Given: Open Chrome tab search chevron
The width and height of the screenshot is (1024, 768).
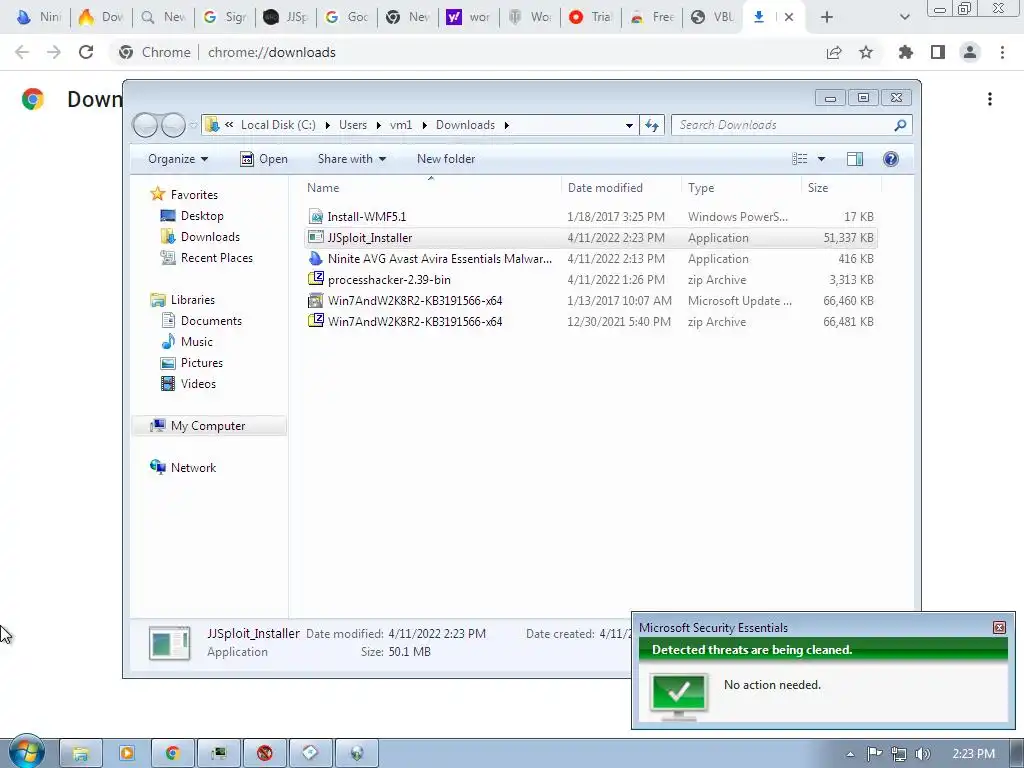Looking at the screenshot, I should (904, 17).
